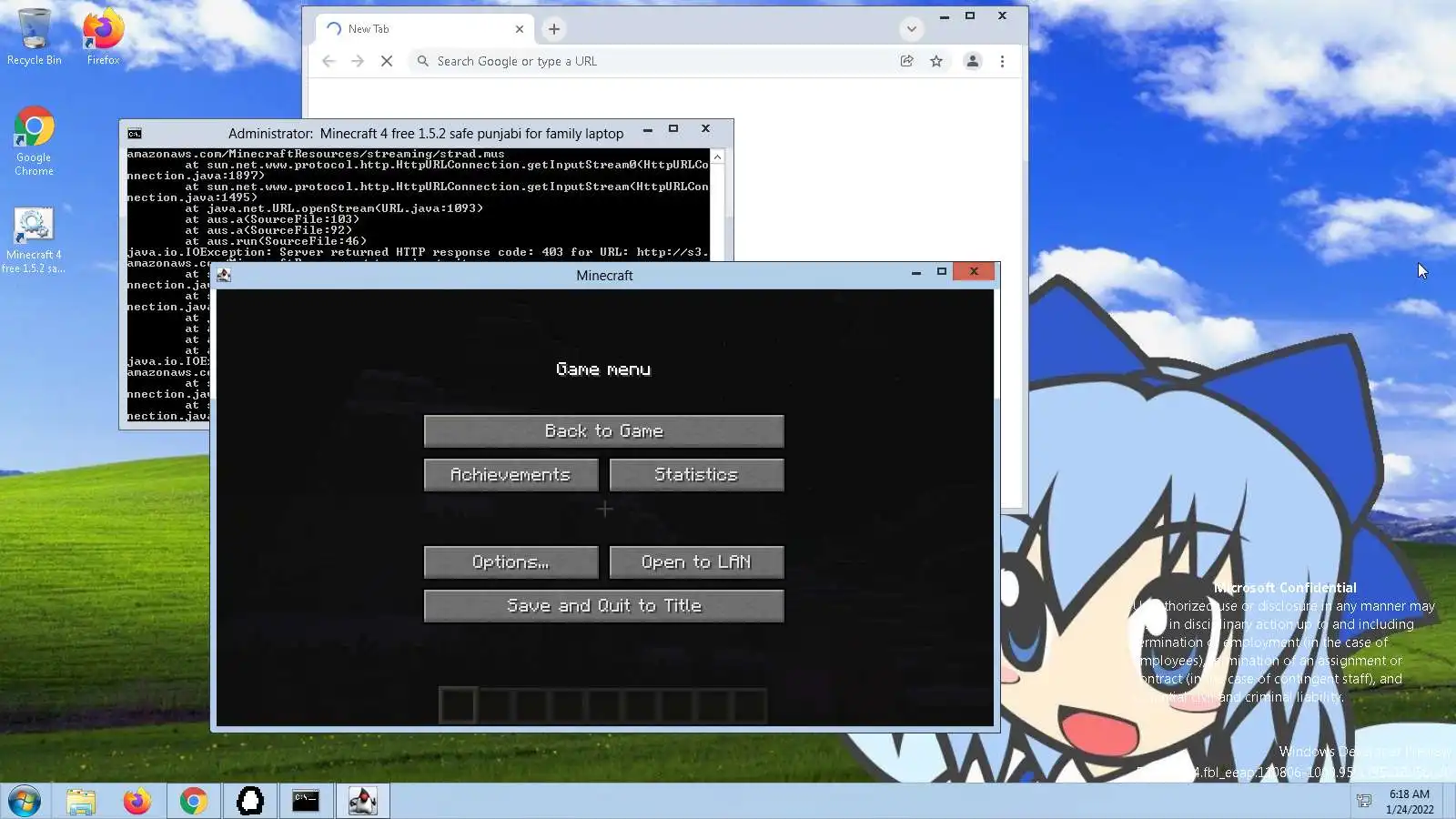Switch to the Minecraft Java taskbar item
1456x819 pixels.
point(362,802)
